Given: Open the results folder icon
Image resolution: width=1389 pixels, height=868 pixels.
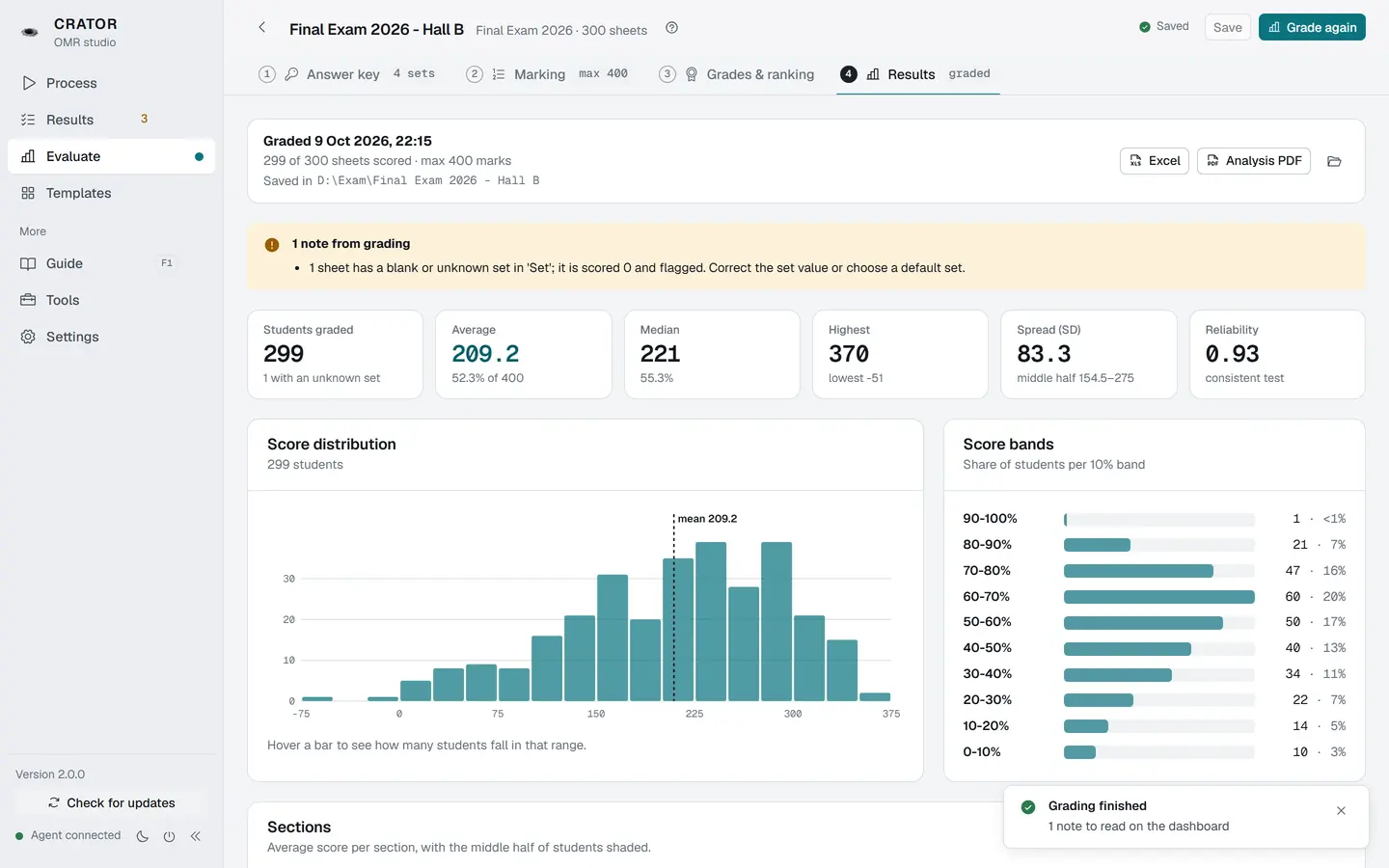Looking at the screenshot, I should (x=1335, y=161).
